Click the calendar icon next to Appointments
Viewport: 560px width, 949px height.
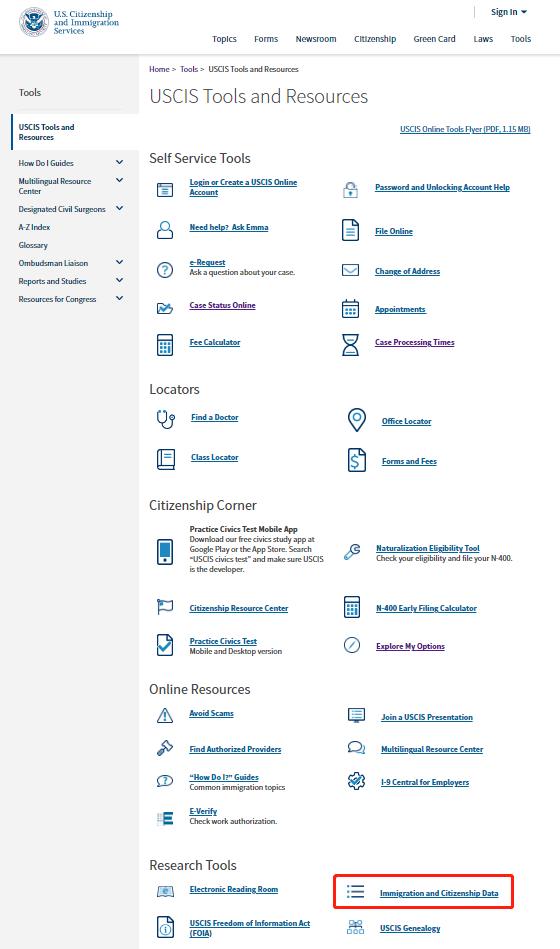pyautogui.click(x=351, y=309)
